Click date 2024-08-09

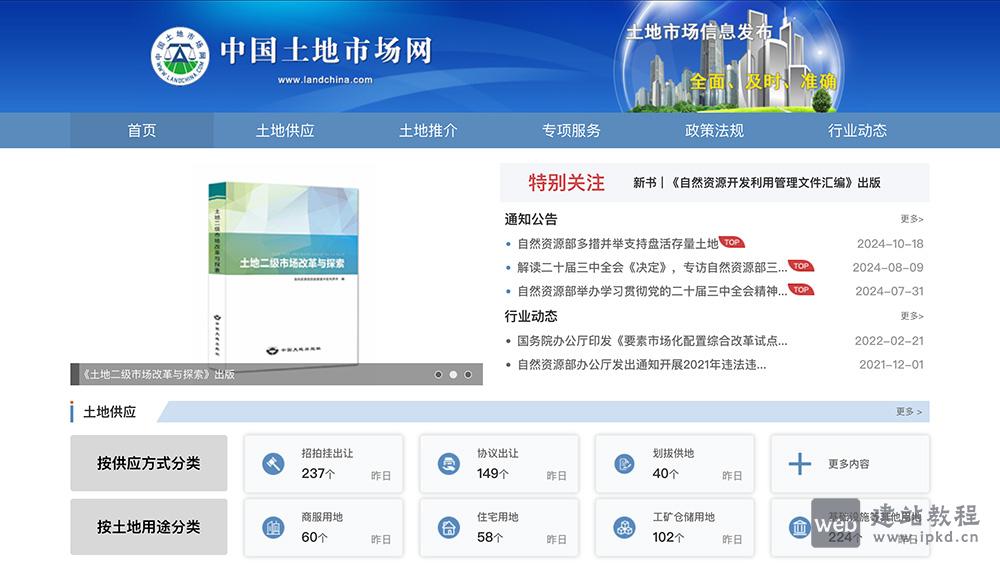[x=888, y=267]
